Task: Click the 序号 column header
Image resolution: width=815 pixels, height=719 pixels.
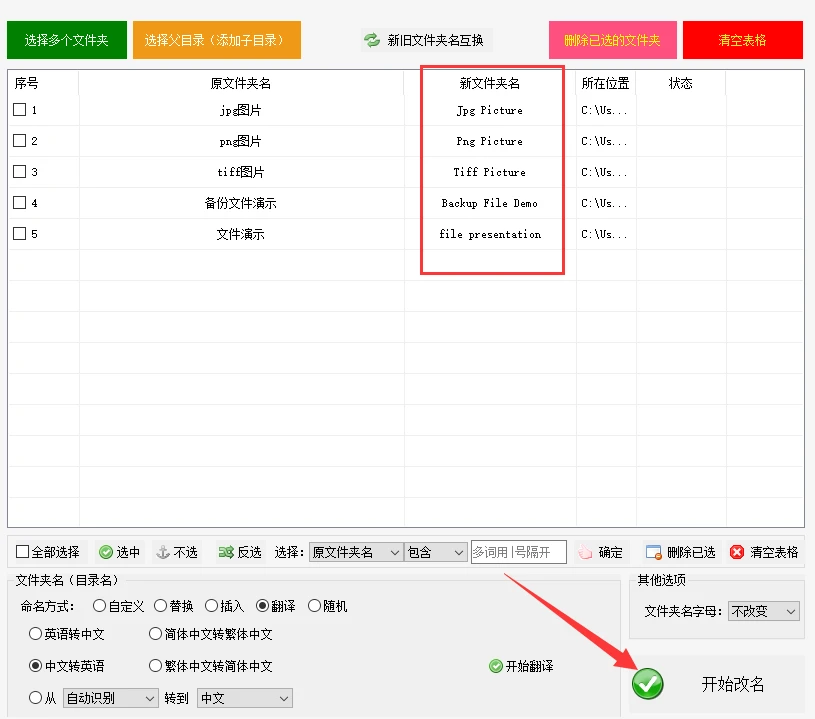Action: point(26,83)
